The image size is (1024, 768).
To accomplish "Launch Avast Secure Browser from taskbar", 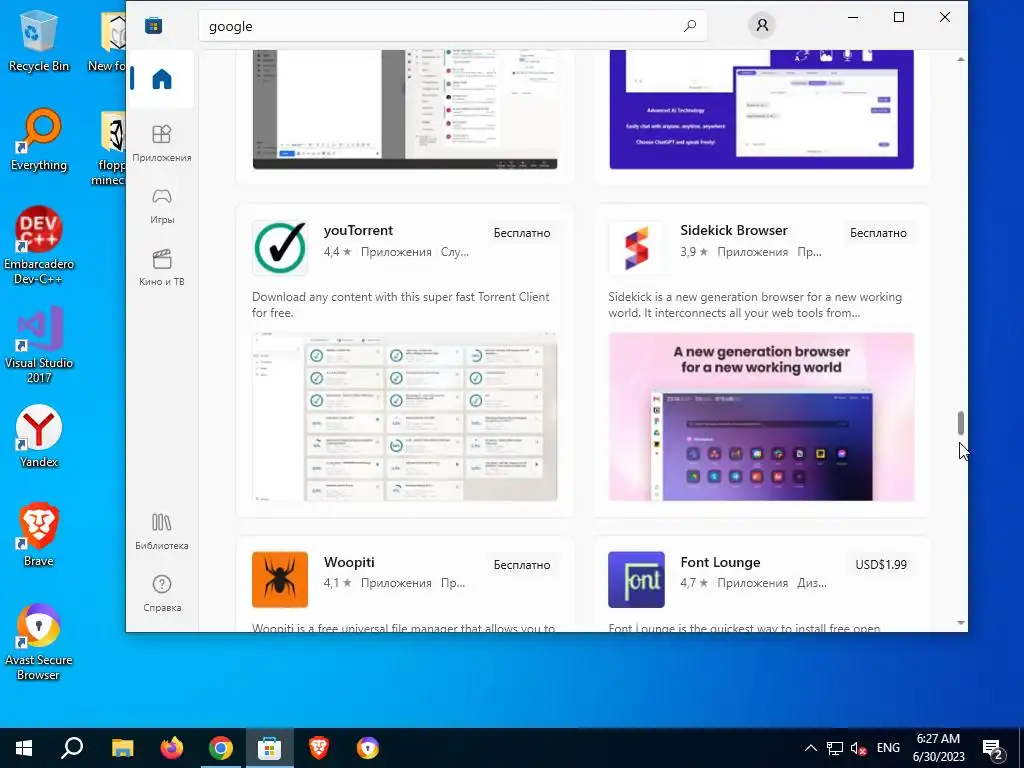I will pyautogui.click(x=368, y=748).
